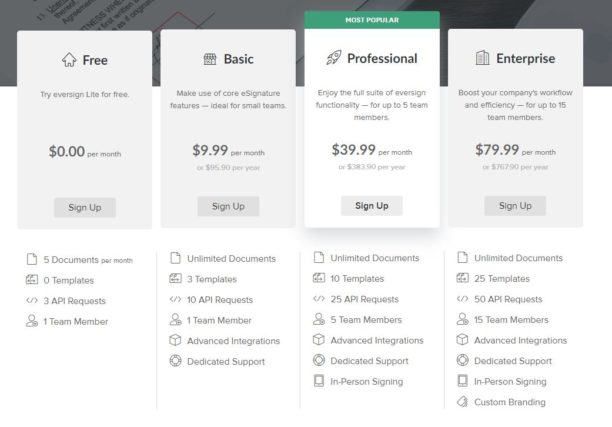The width and height of the screenshot is (612, 427).
Task: Click the Basic plan Templates image icon
Action: pos(176,279)
